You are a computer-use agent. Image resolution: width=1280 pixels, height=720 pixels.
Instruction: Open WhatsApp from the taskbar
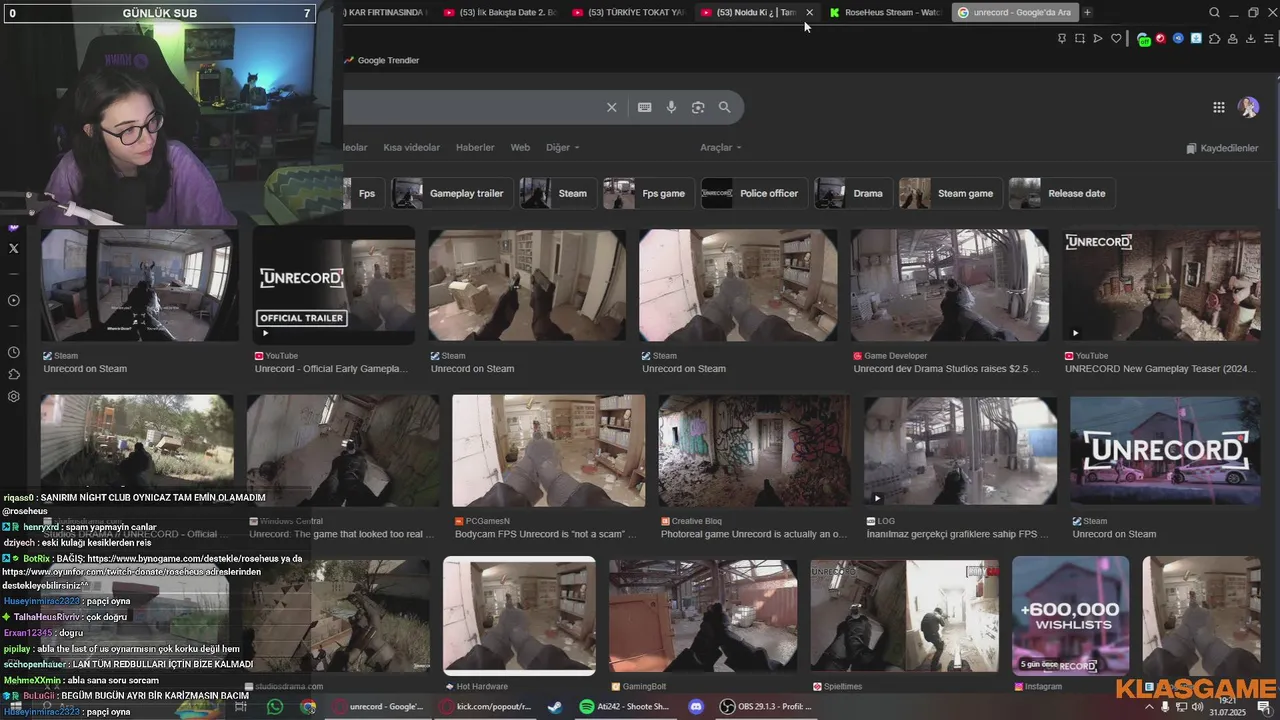tap(275, 707)
